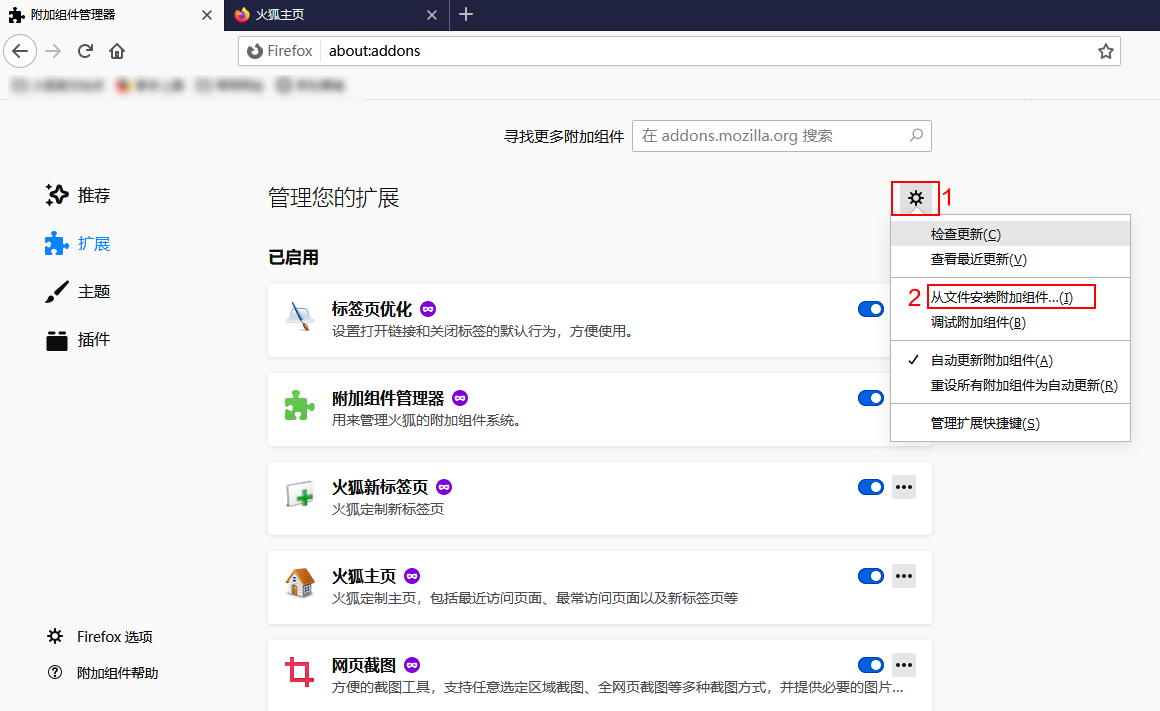
Task: Toggle 自动更新附加组件(A) option
Action: (x=1011, y=360)
